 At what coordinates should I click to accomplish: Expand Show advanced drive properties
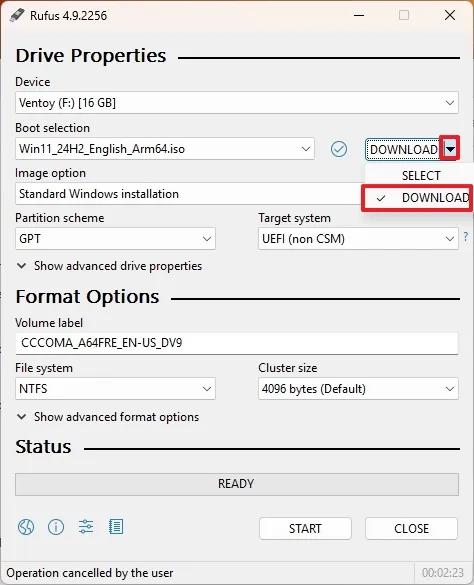coord(110,266)
